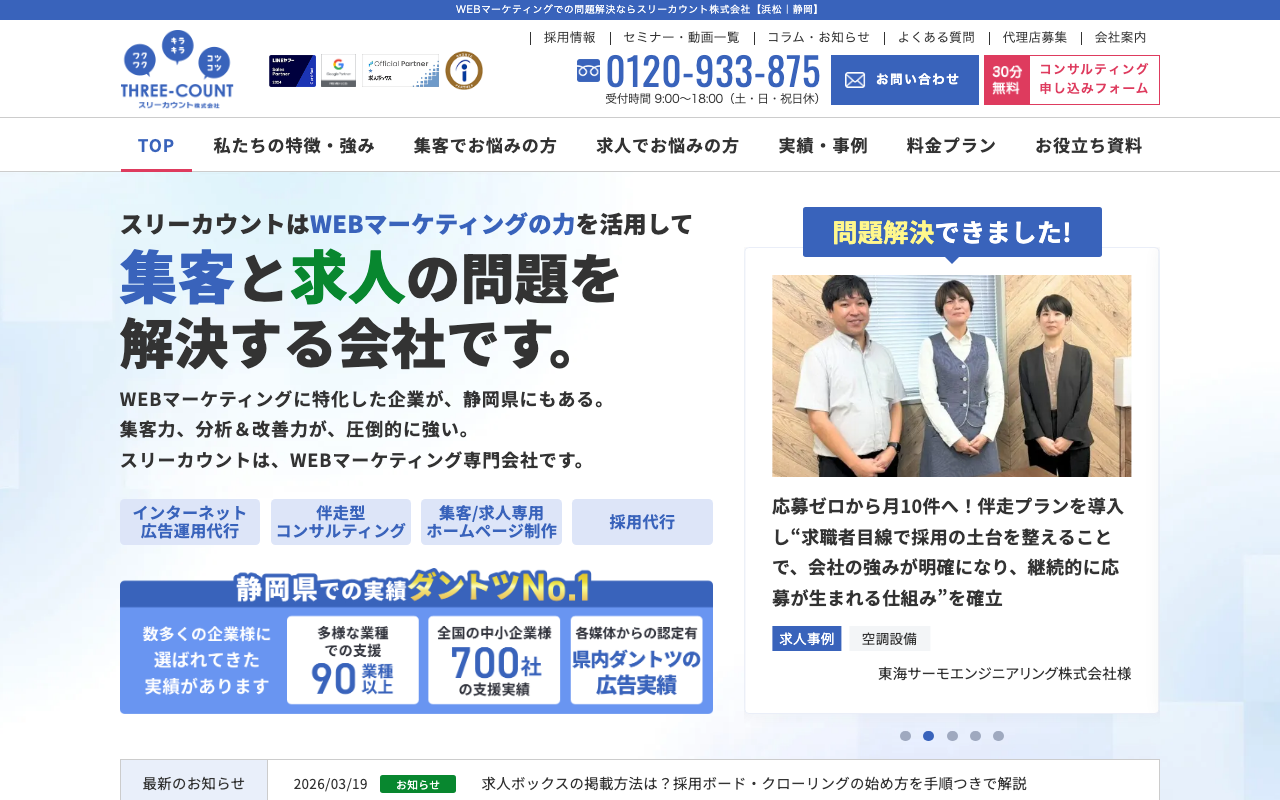This screenshot has height=800, width=1280.
Task: Click the 採用情報 header link
Action: point(569,37)
